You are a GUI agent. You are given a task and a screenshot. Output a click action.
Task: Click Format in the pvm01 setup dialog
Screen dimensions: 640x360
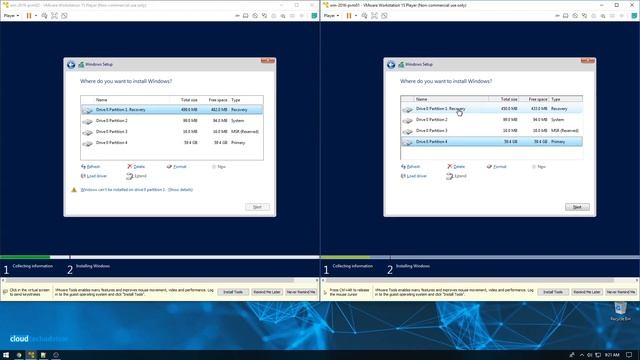(x=496, y=167)
